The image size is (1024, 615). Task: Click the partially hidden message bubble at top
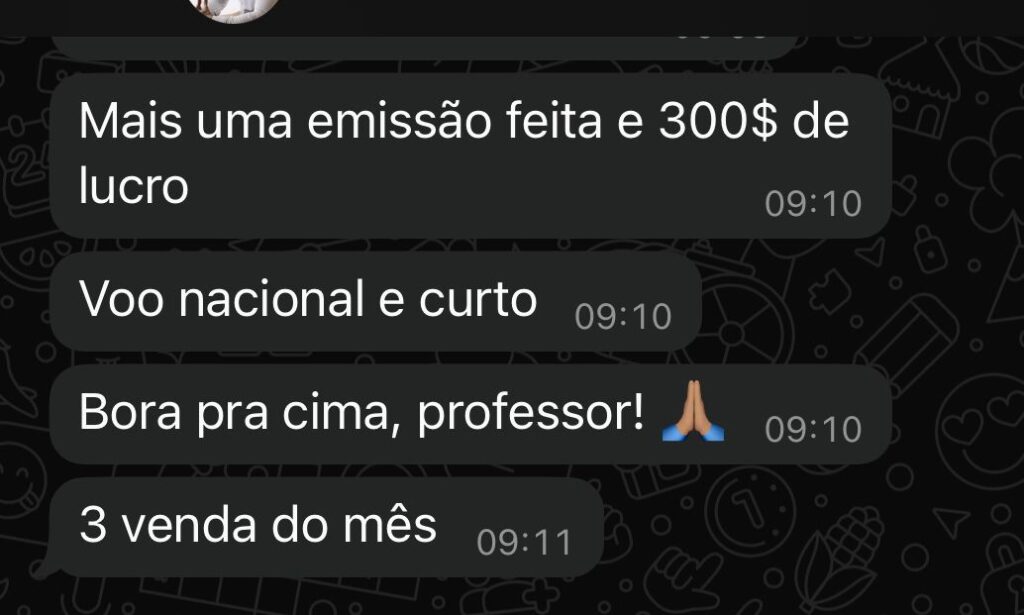[424, 48]
